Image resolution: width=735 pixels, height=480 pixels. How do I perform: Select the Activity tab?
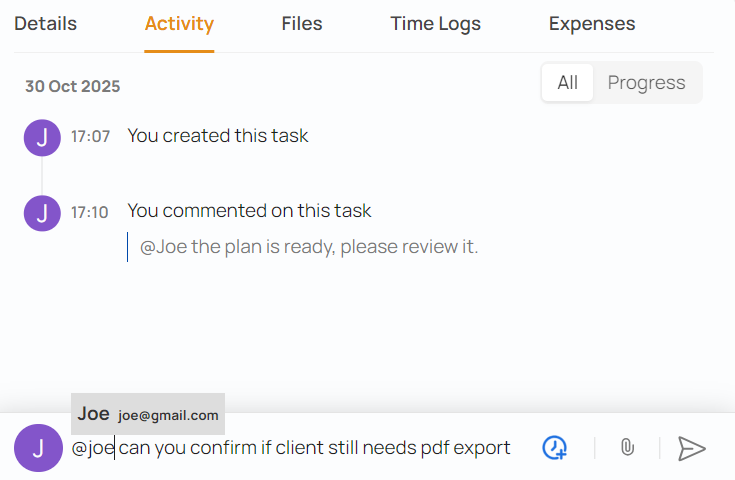pos(179,24)
